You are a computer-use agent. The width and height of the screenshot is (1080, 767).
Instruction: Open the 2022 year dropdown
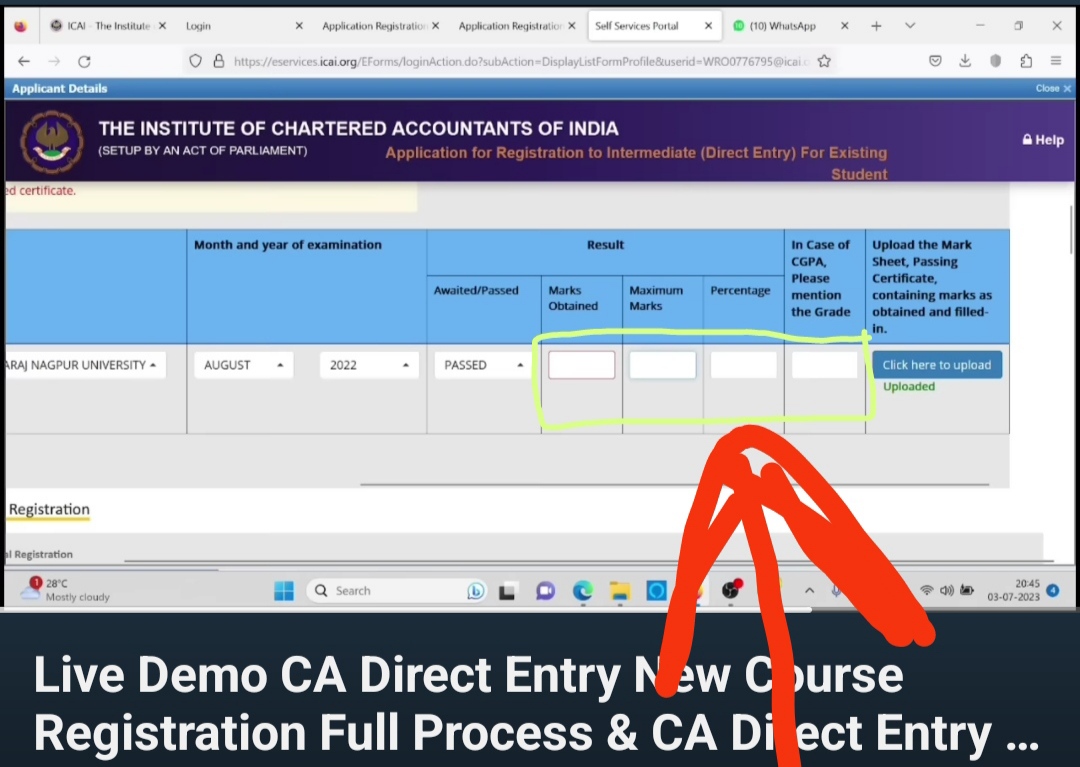(369, 365)
